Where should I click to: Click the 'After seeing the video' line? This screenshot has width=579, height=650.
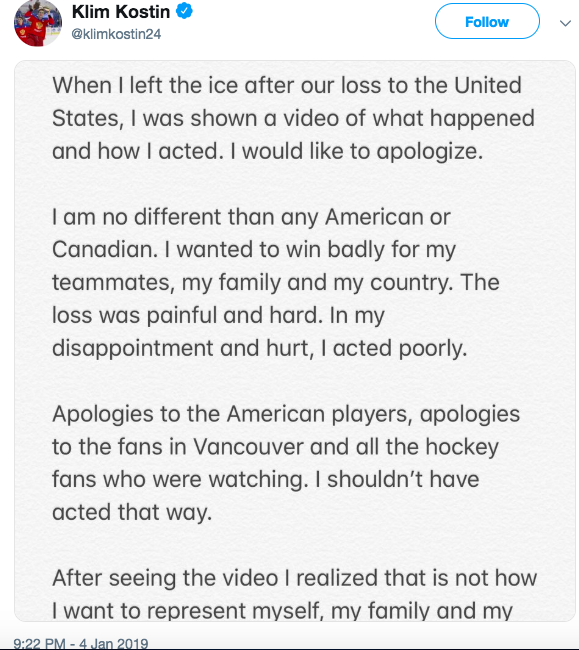(294, 578)
